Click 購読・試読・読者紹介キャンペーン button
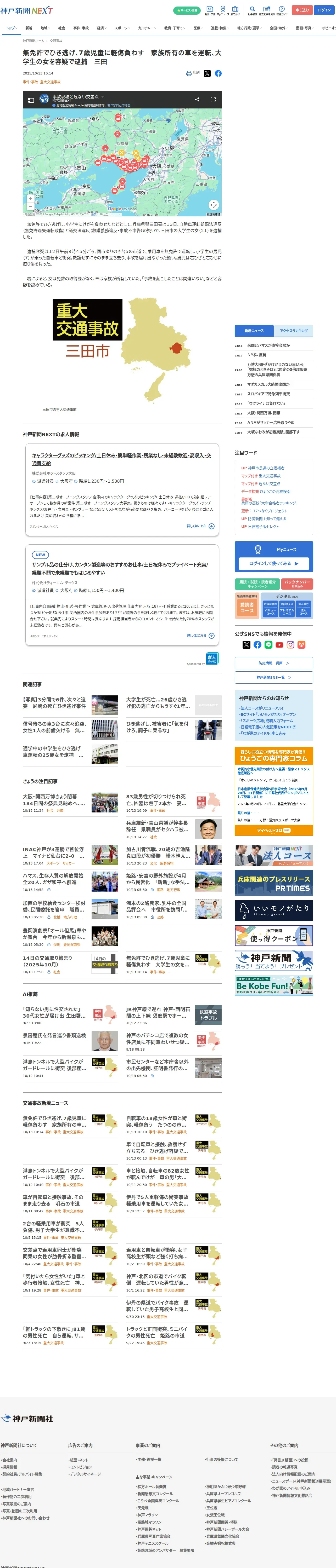Image resolution: width=336 pixels, height=1568 pixels. pos(257,584)
